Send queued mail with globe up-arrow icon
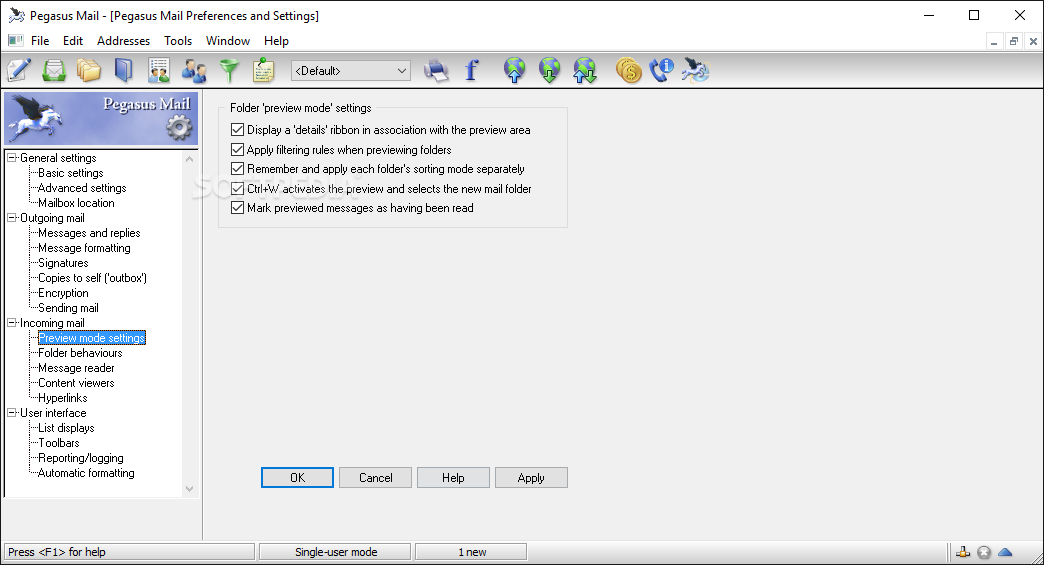Screen dimensions: 1044x565 pyautogui.click(x=515, y=70)
